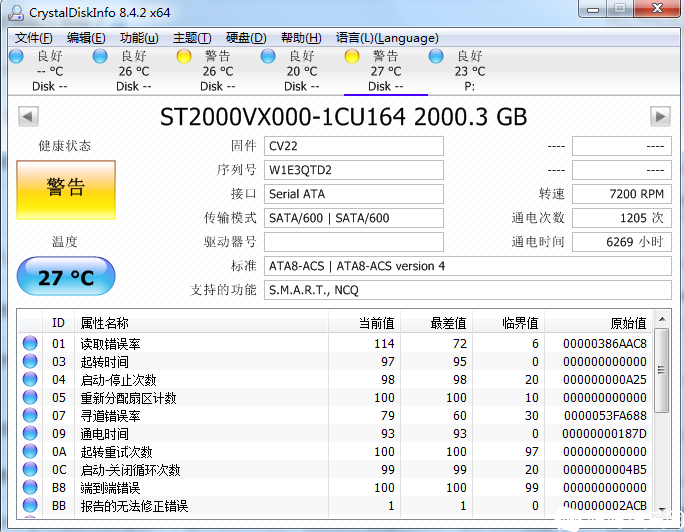Screen dimensions: 684x532
Task: Open the 主题(T) menu
Action: (x=192, y=38)
